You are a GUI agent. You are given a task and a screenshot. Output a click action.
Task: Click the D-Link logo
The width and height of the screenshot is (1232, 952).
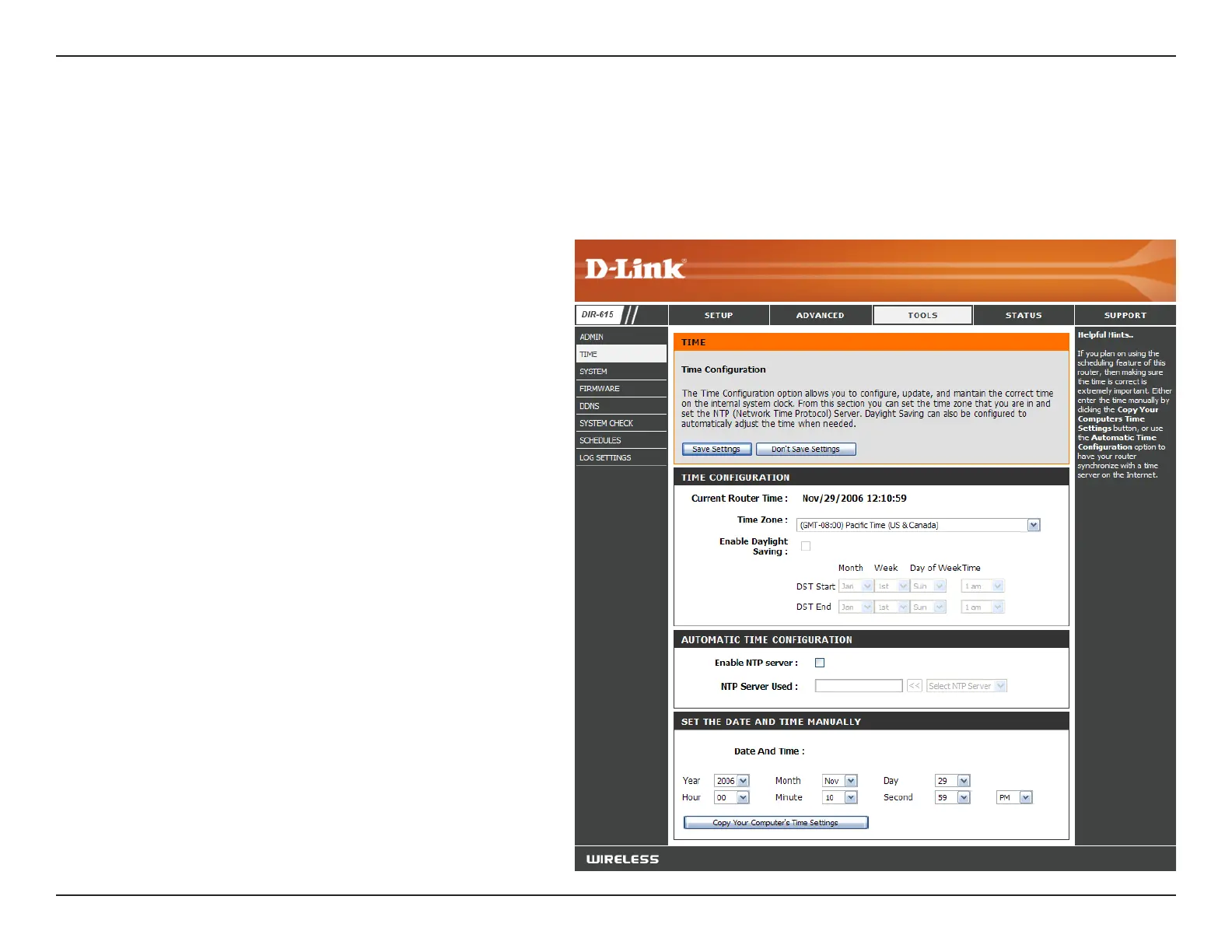635,269
